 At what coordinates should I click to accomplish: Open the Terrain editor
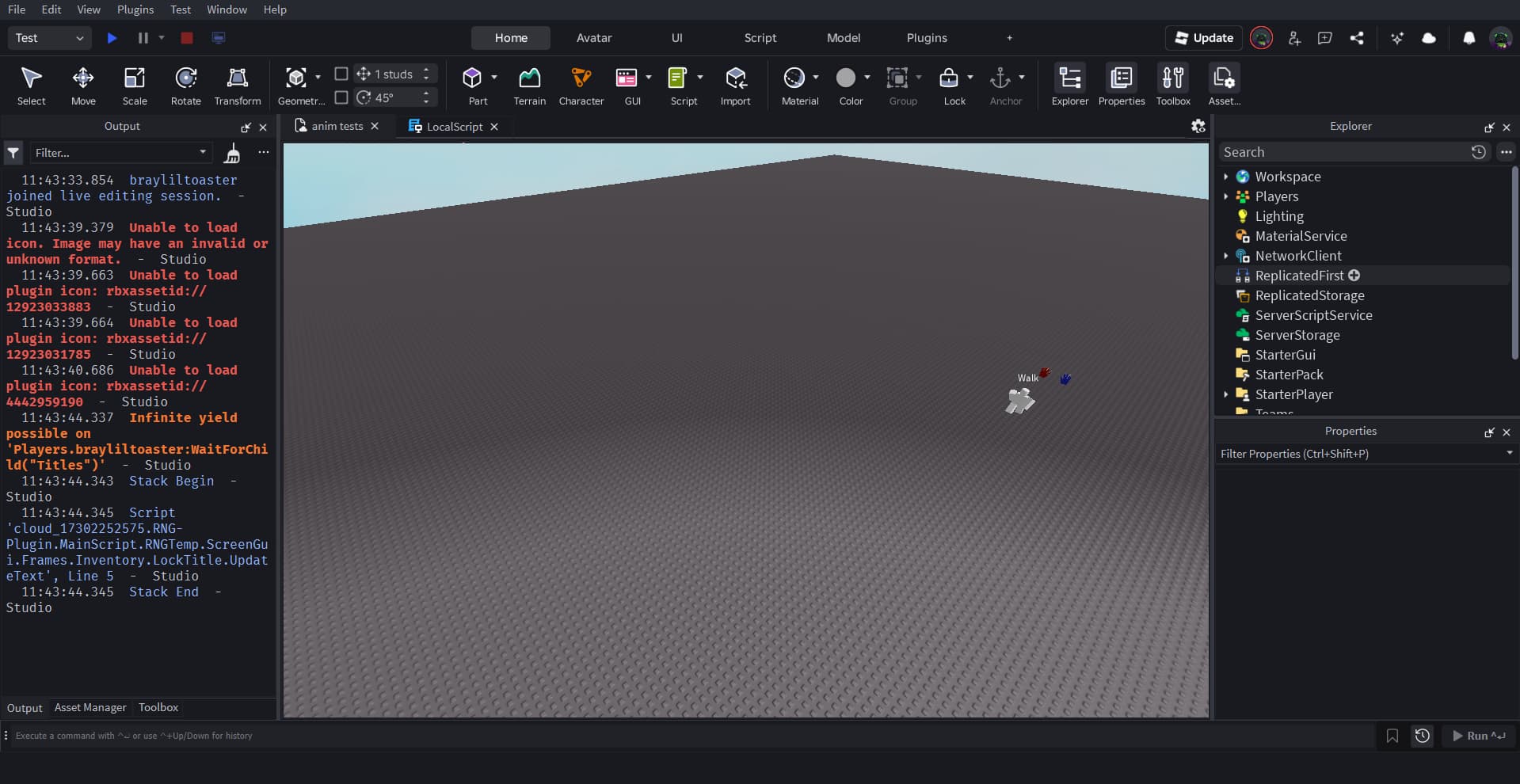pyautogui.click(x=529, y=86)
